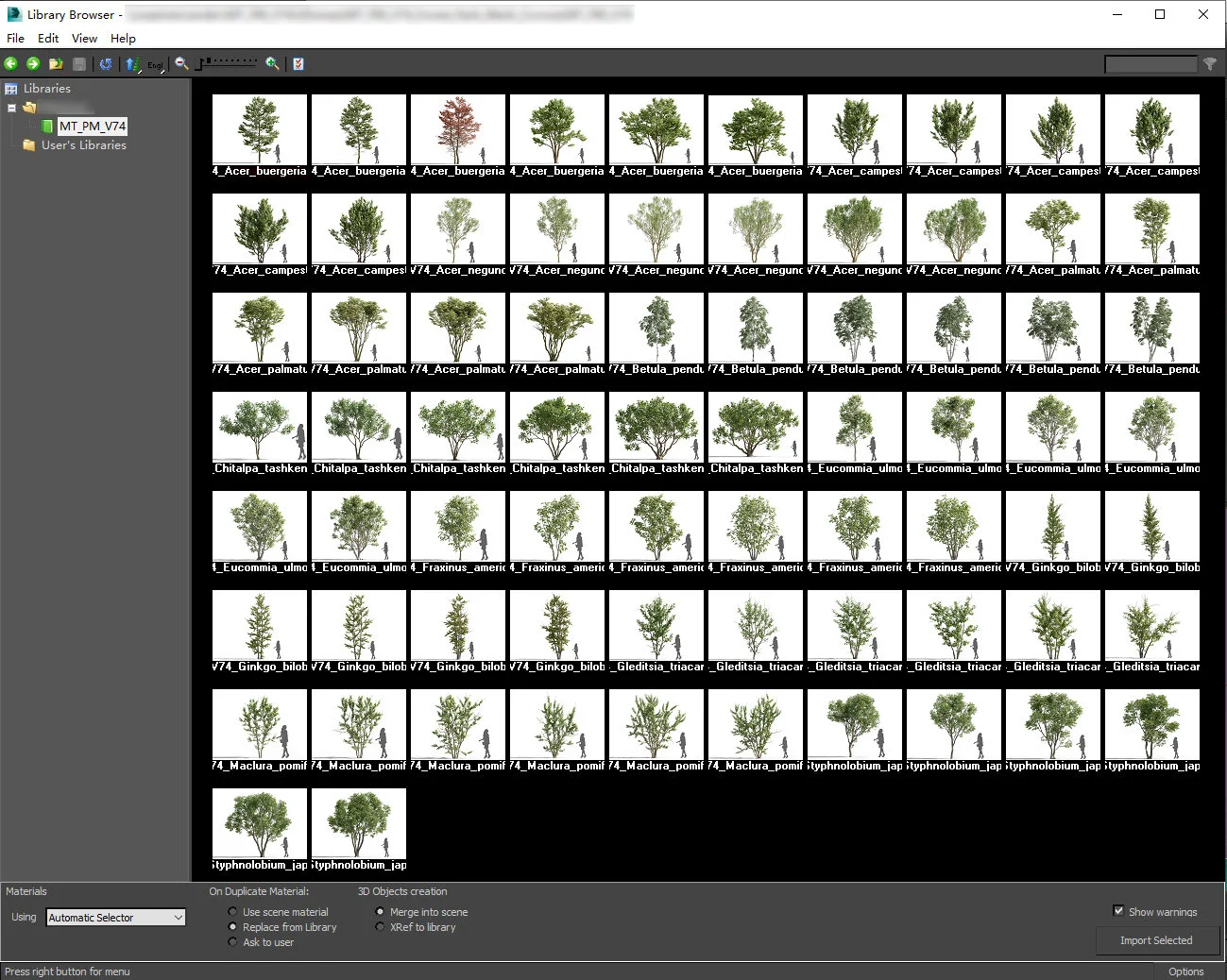Uncheck the 'Show warnings' checkbox
Viewport: 1227px width, 980px height.
pos(1118,910)
